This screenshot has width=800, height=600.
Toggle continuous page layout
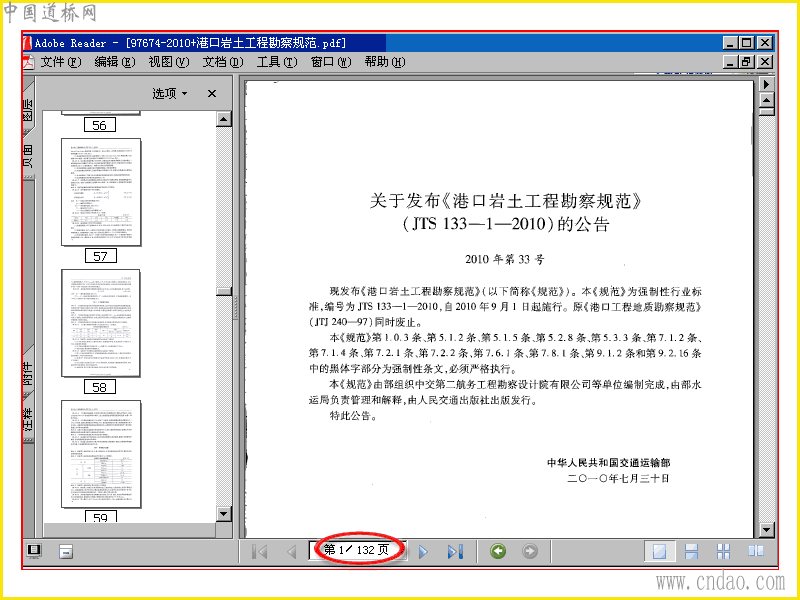pos(691,552)
